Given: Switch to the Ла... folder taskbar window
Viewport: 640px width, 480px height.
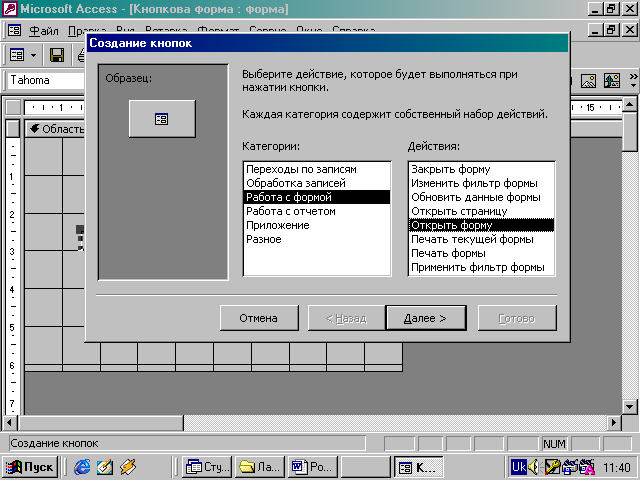Looking at the screenshot, I should [x=260, y=467].
